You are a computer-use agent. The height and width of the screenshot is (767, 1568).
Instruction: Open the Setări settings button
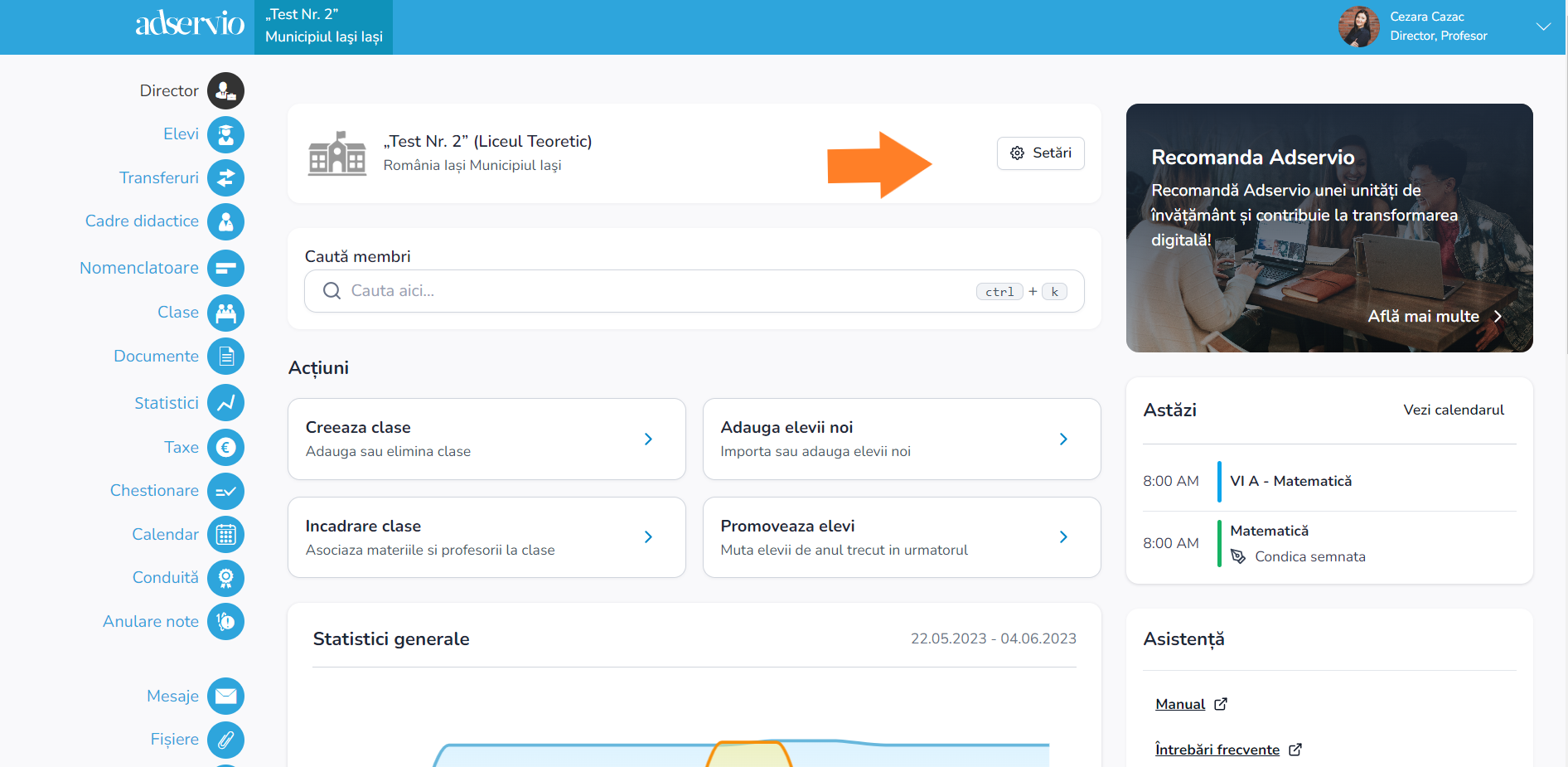[x=1041, y=153]
